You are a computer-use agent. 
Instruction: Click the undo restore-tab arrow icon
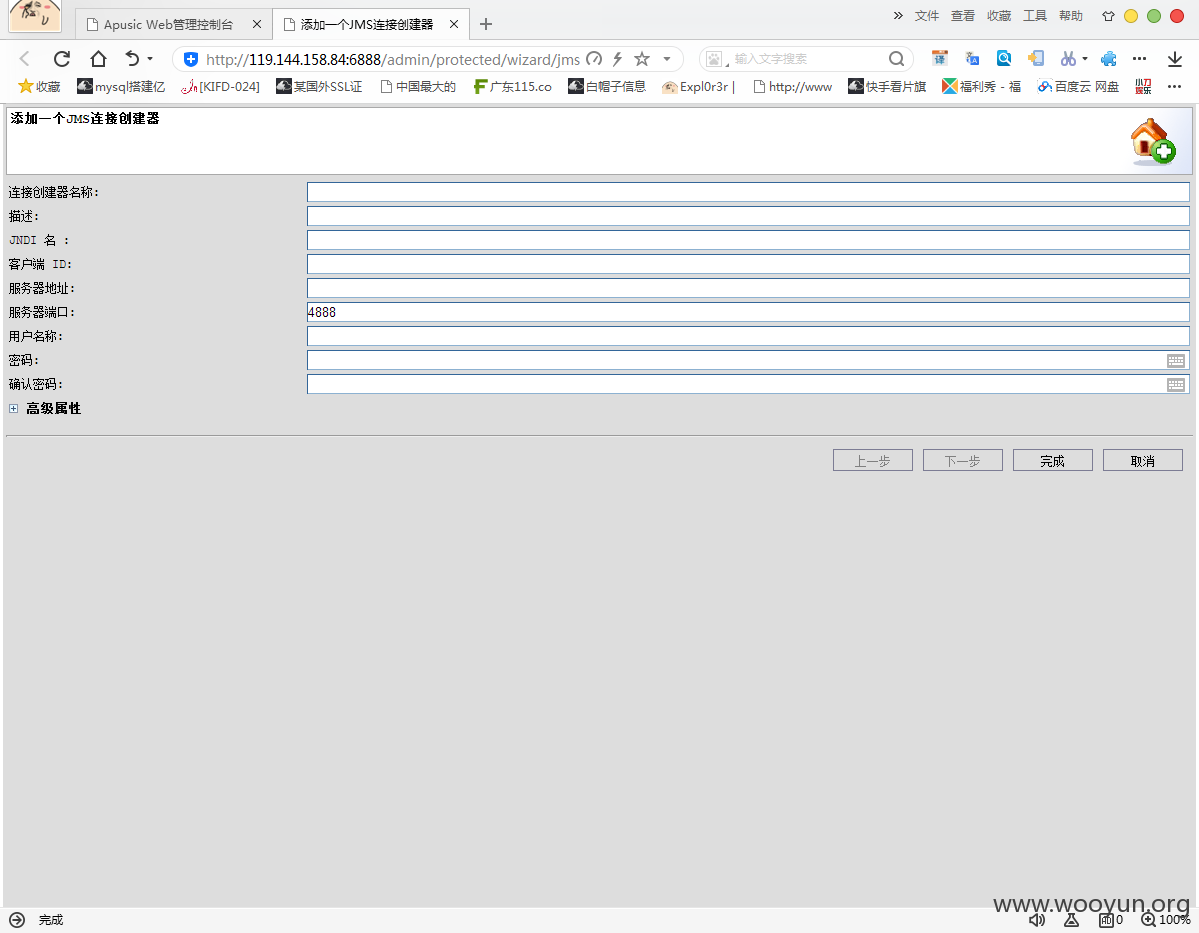tap(132, 59)
